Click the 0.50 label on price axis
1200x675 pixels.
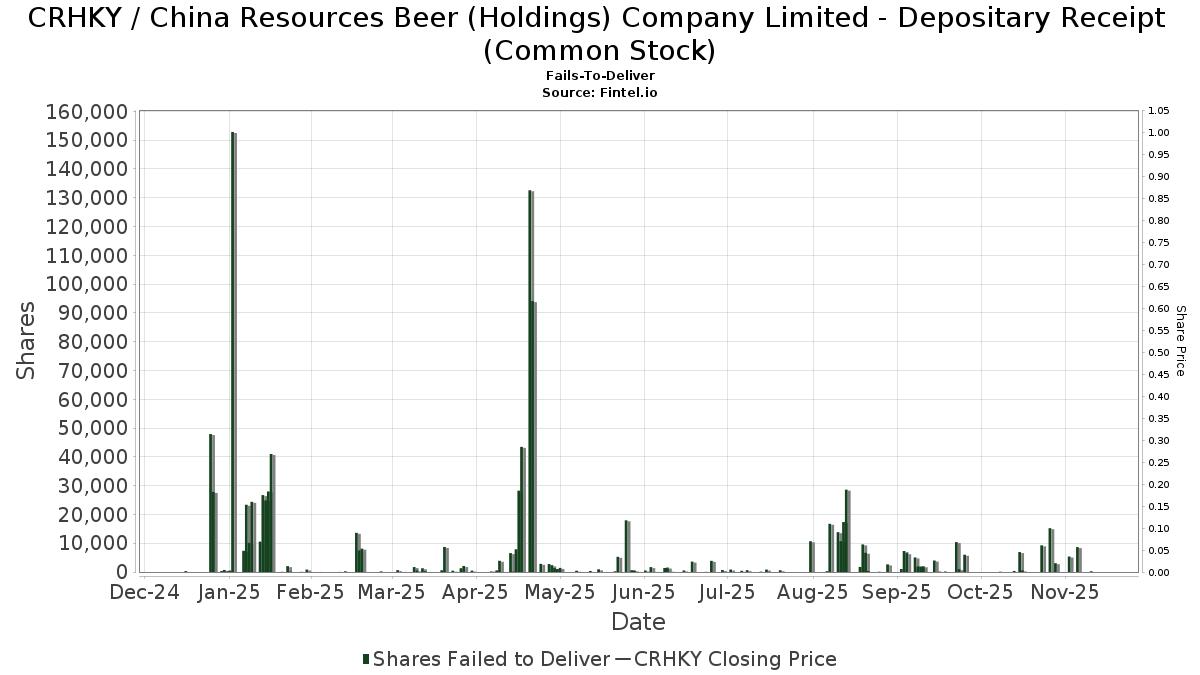[1158, 352]
